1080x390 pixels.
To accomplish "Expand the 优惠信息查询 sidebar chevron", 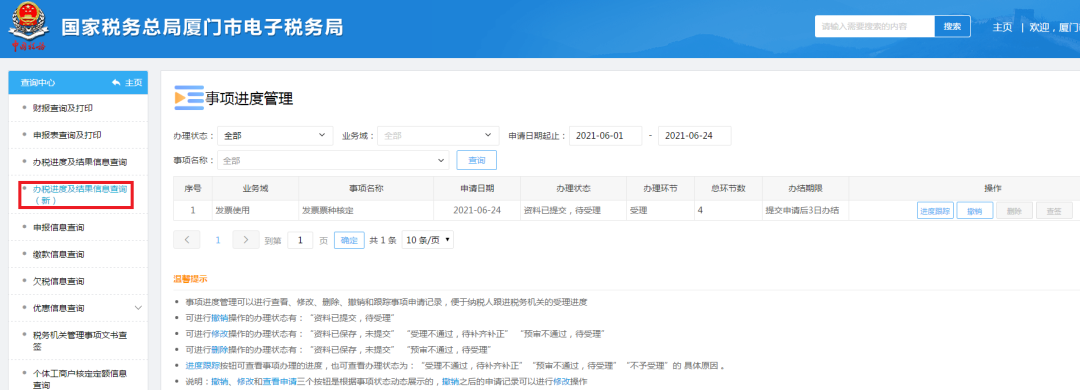I will (x=138, y=307).
